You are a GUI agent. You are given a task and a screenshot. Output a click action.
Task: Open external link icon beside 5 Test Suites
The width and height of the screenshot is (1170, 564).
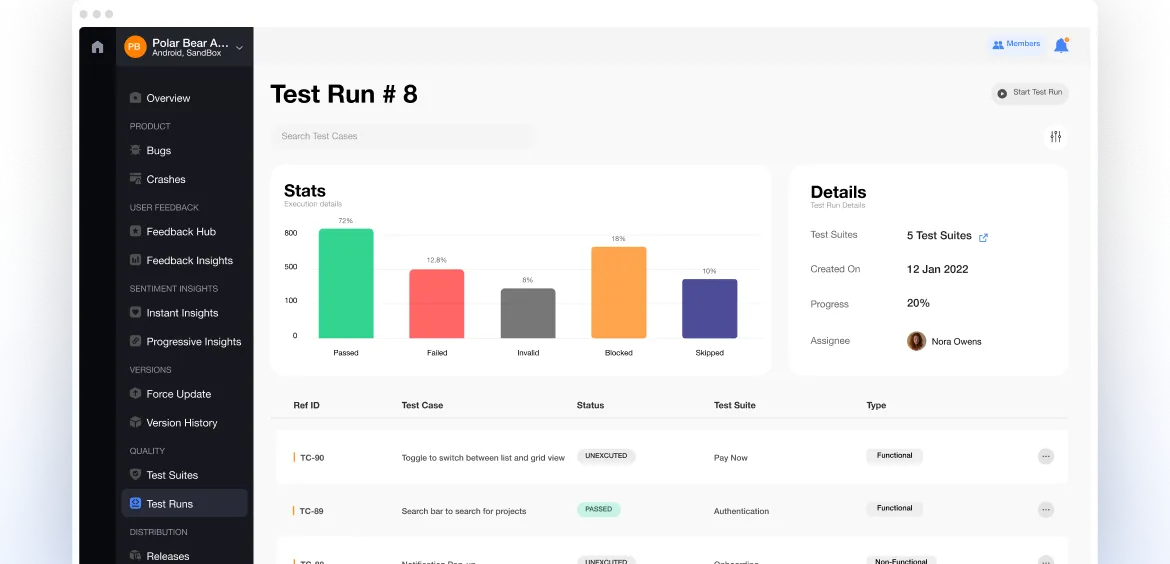point(983,237)
